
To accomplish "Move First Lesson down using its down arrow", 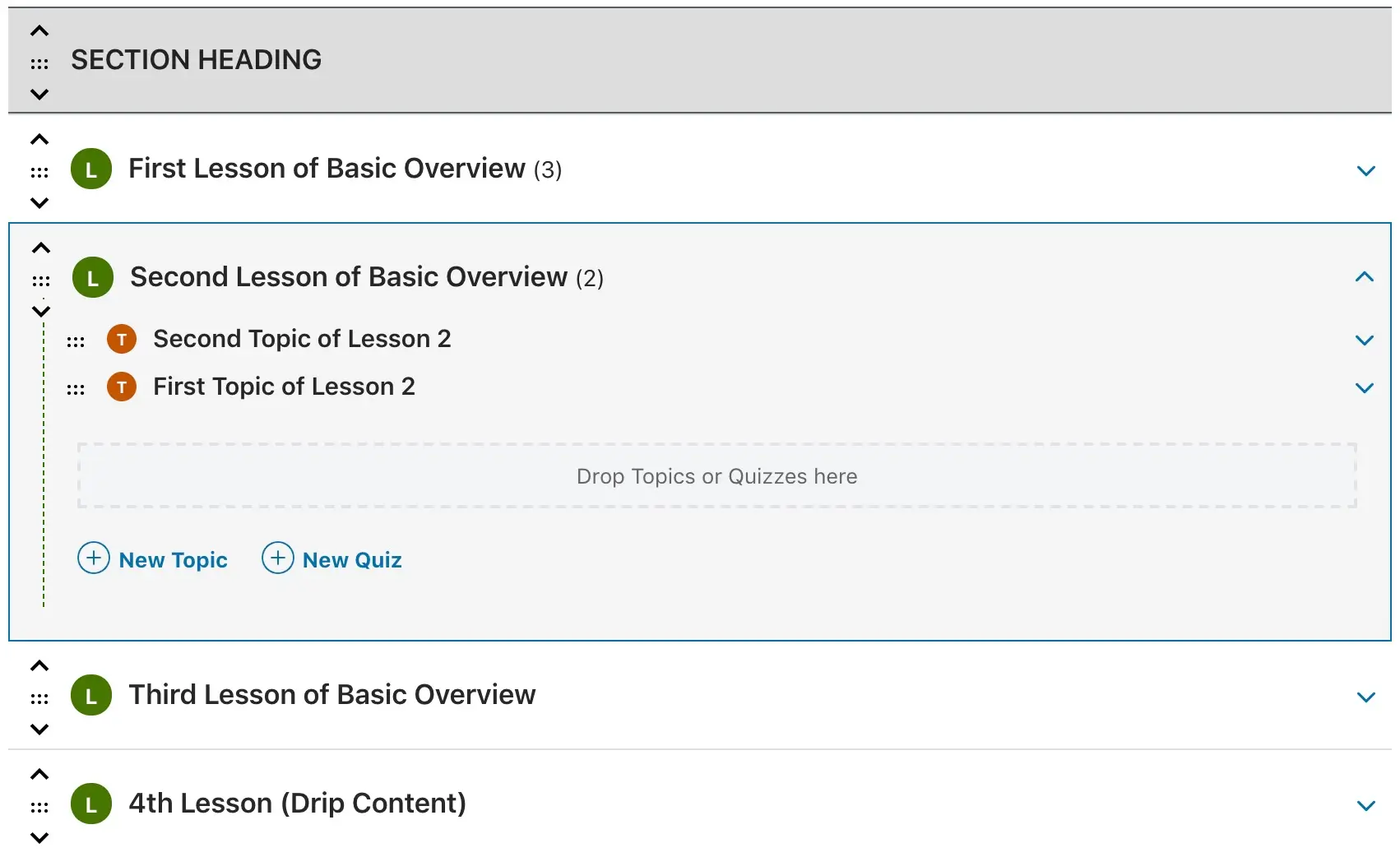I will point(39,202).
